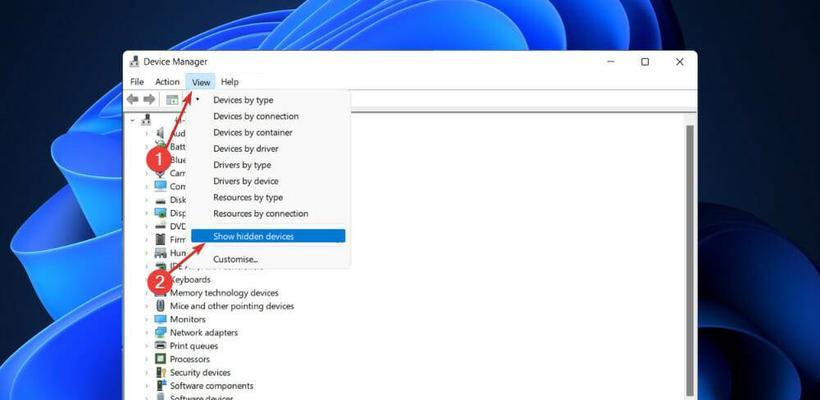
Task: Click the Disk drives category icon
Action: (x=161, y=200)
